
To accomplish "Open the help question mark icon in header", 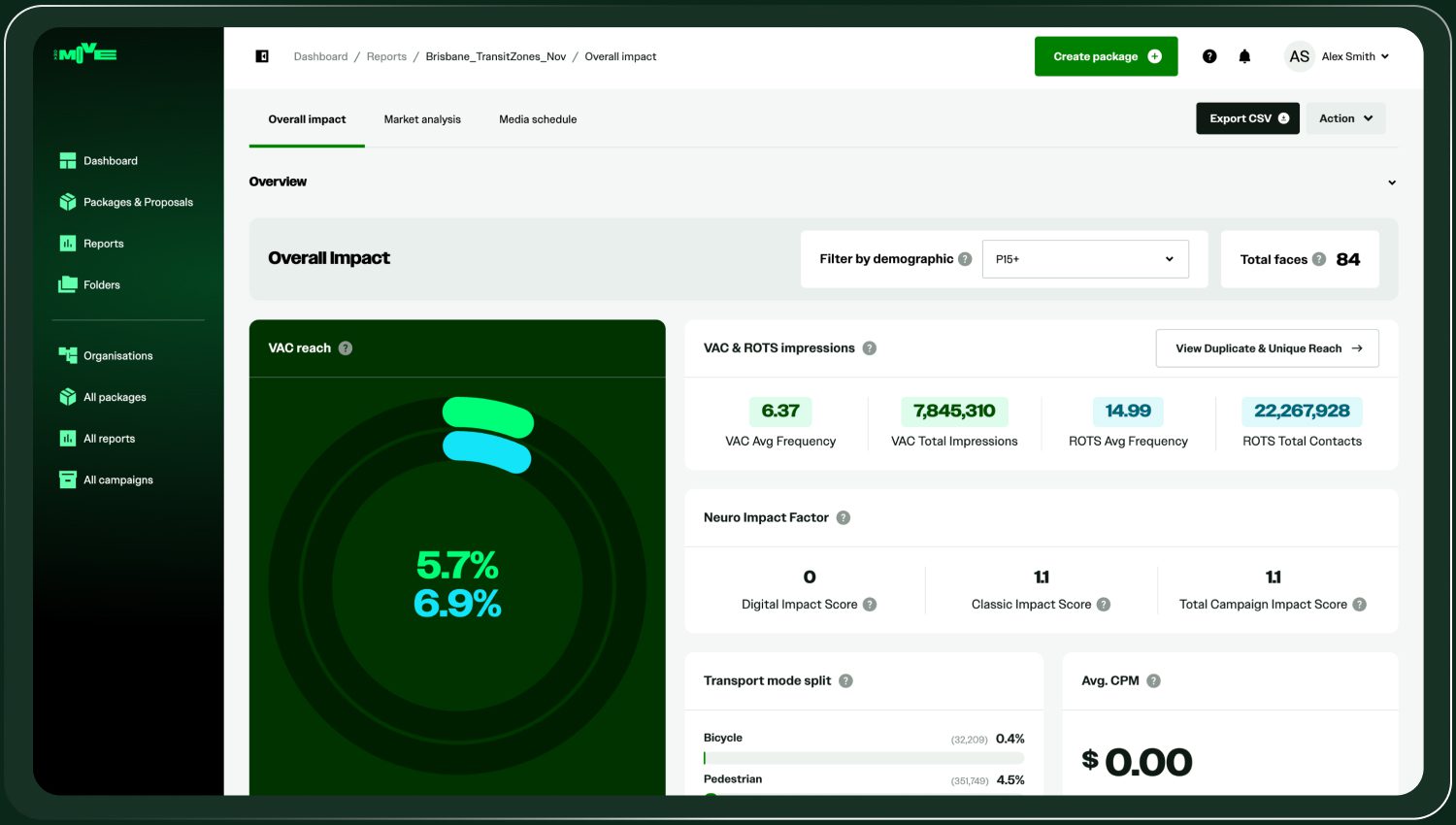I will tap(1209, 56).
